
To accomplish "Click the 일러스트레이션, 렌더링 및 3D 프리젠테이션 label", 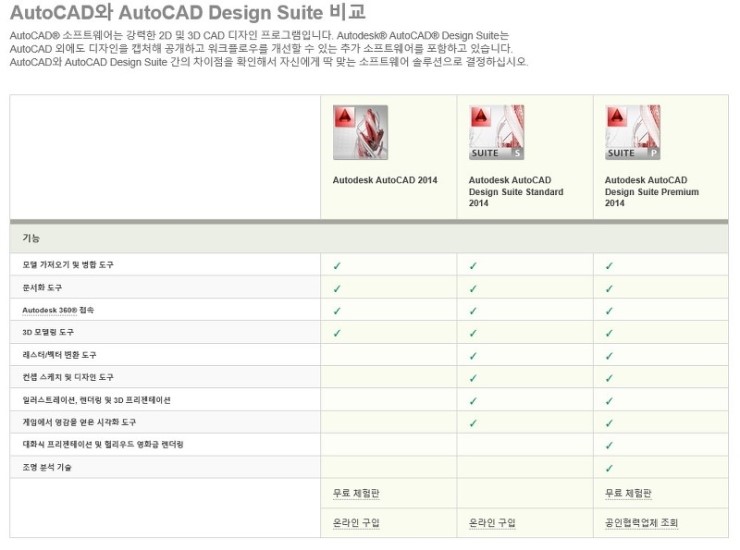I will click(96, 400).
